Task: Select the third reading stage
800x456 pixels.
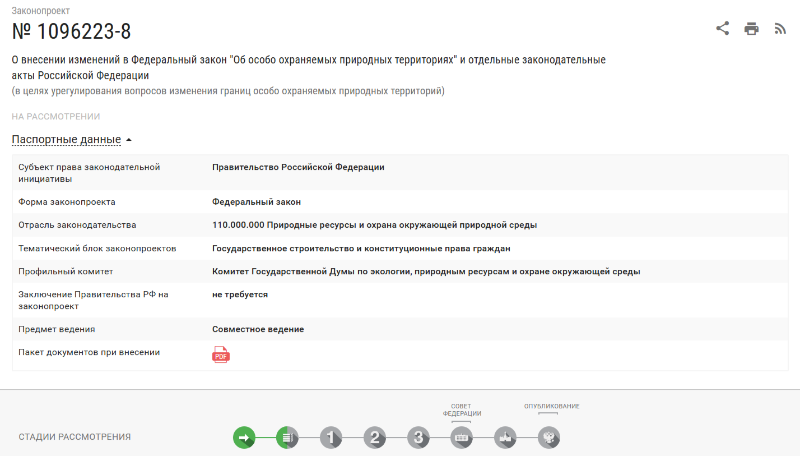Action: pyautogui.click(x=418, y=437)
